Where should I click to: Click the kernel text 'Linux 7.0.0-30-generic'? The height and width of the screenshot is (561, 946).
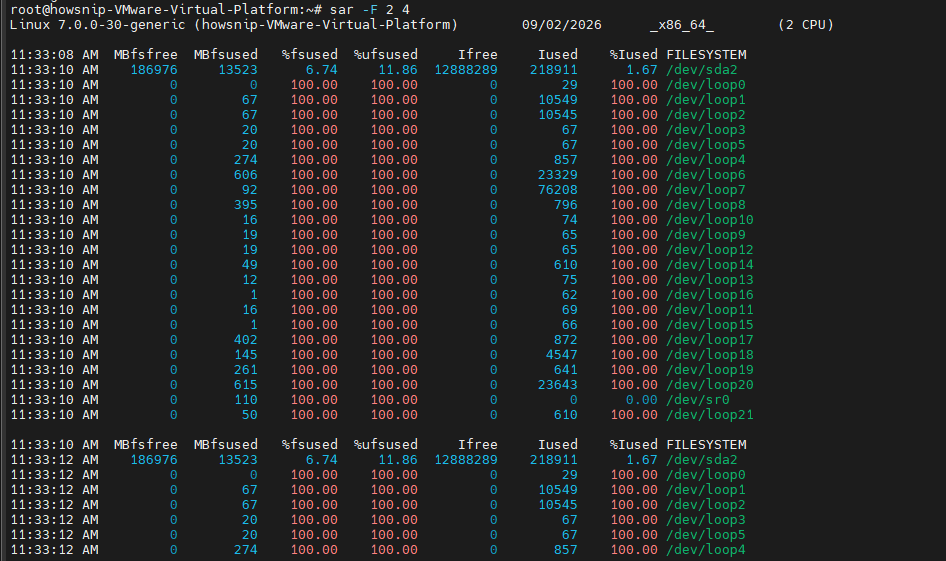(97, 25)
